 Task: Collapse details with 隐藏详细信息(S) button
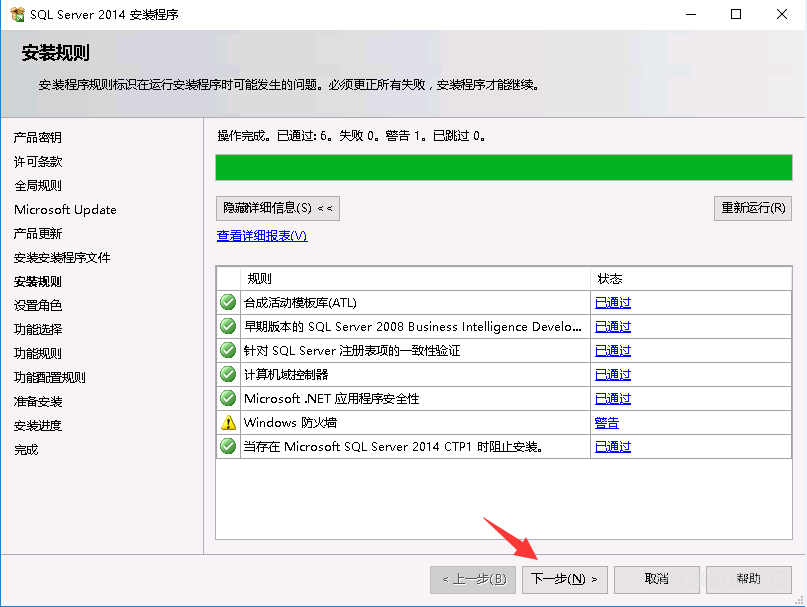(278, 208)
